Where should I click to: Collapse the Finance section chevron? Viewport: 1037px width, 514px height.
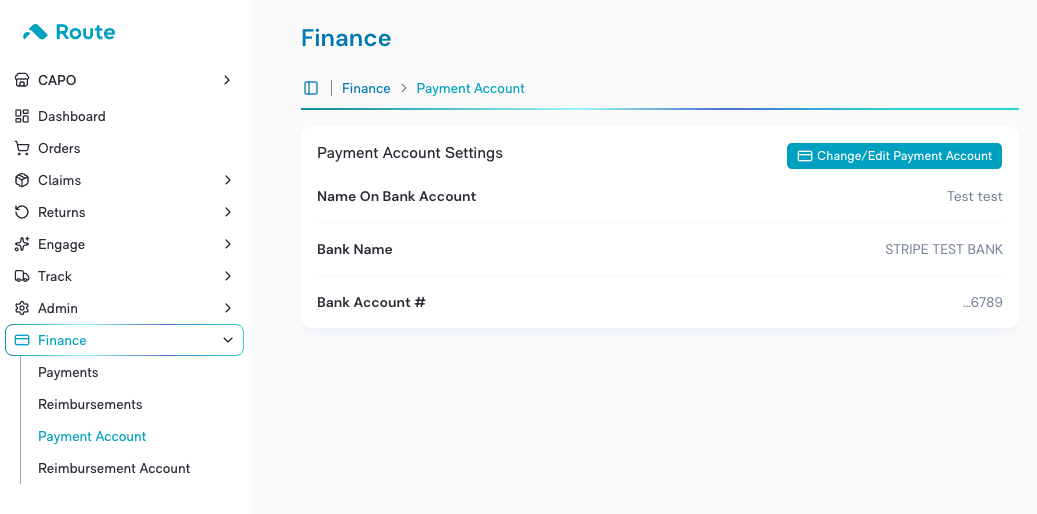[228, 340]
